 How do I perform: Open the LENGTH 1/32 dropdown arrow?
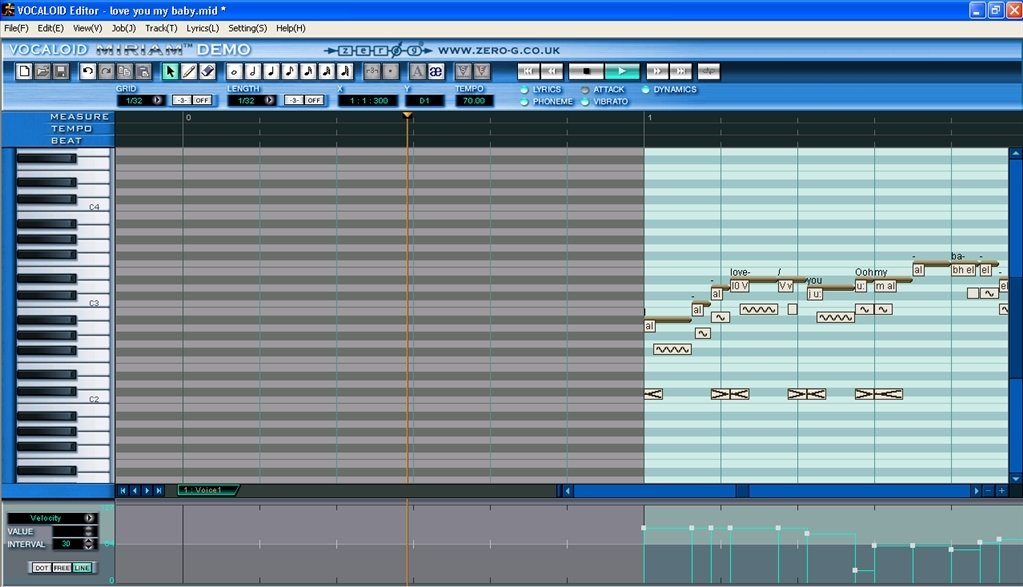269,100
